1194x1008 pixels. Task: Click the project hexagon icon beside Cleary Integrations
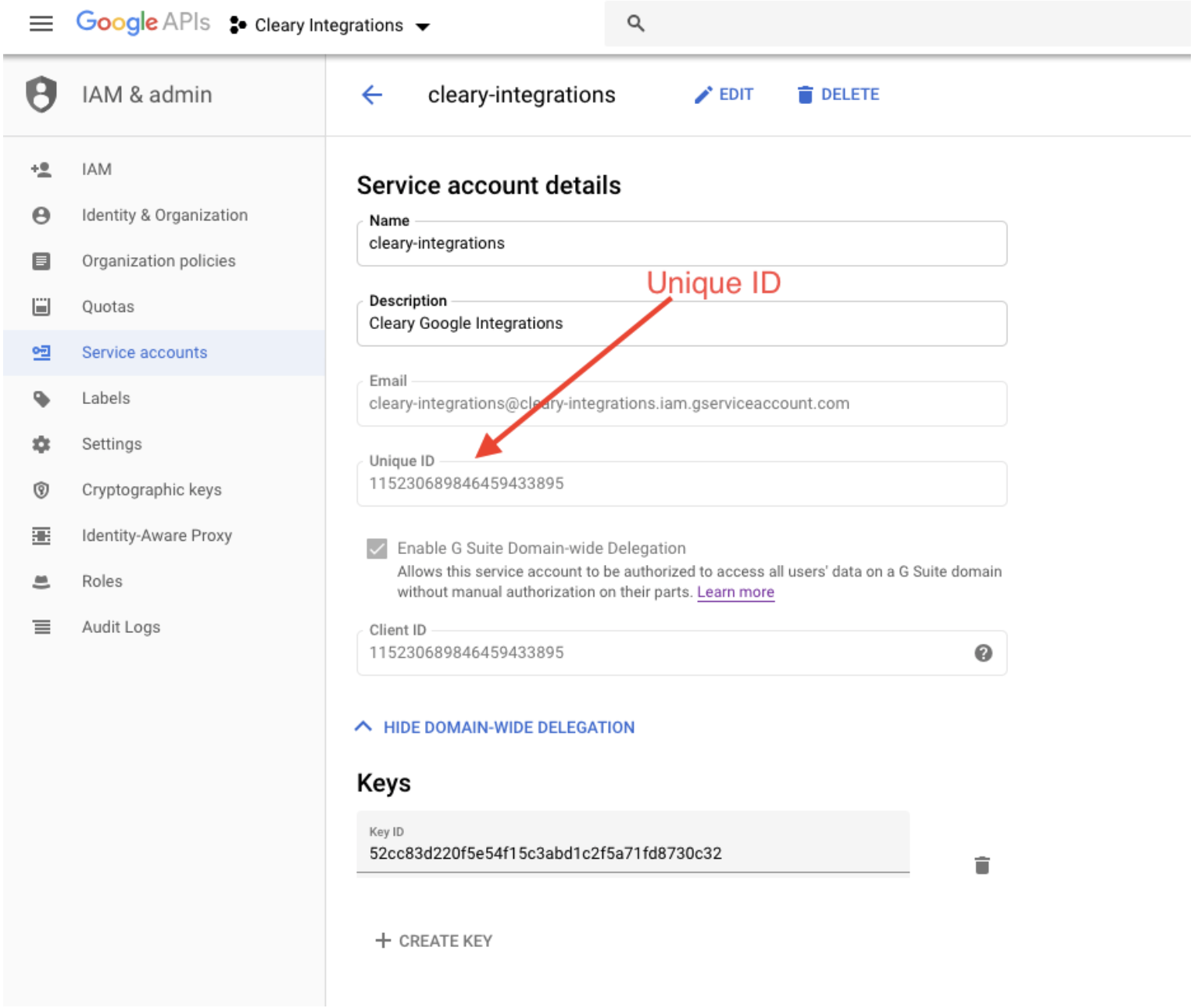pyautogui.click(x=238, y=26)
